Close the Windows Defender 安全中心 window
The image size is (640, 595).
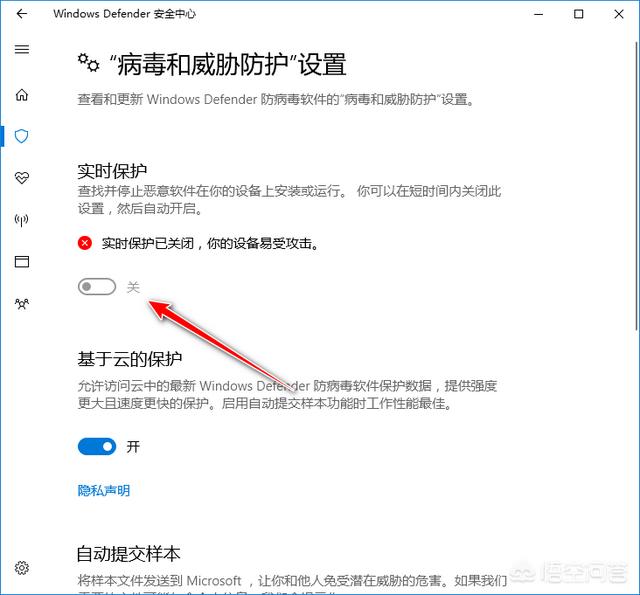pos(619,14)
